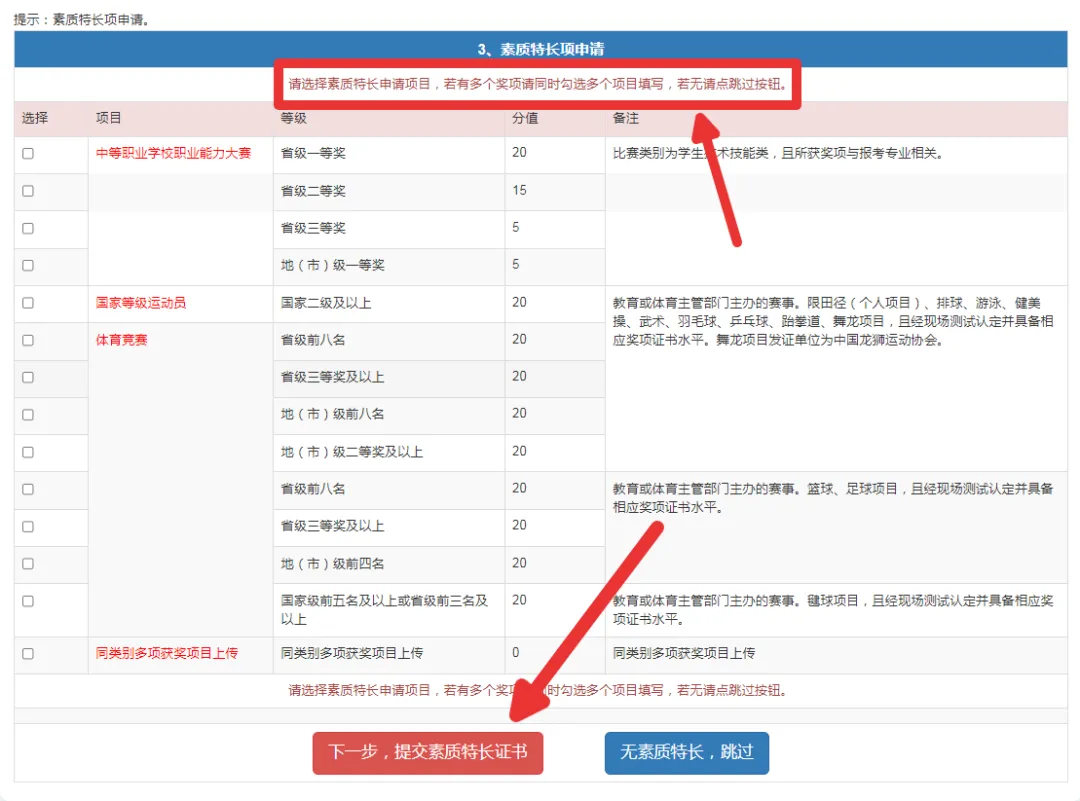Viewport: 1080px width, 801px height.
Task: Click the red 下一步，提交素质特长证书 button
Action: tap(428, 752)
